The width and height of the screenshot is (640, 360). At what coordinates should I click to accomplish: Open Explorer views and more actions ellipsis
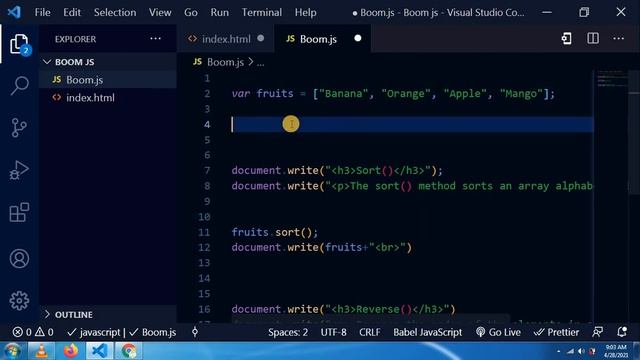pos(156,39)
